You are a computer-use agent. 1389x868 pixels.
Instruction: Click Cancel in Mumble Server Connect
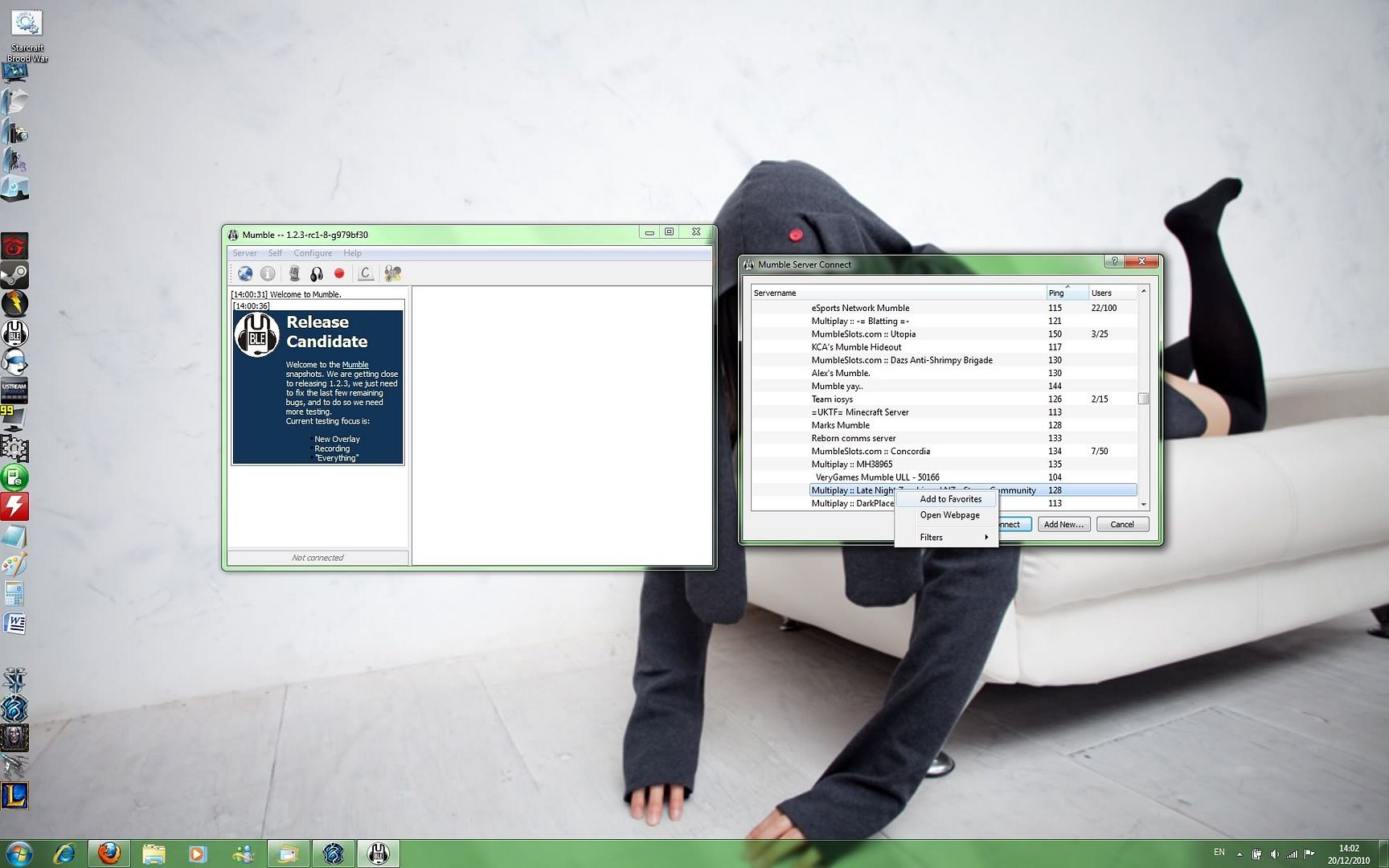tap(1122, 524)
